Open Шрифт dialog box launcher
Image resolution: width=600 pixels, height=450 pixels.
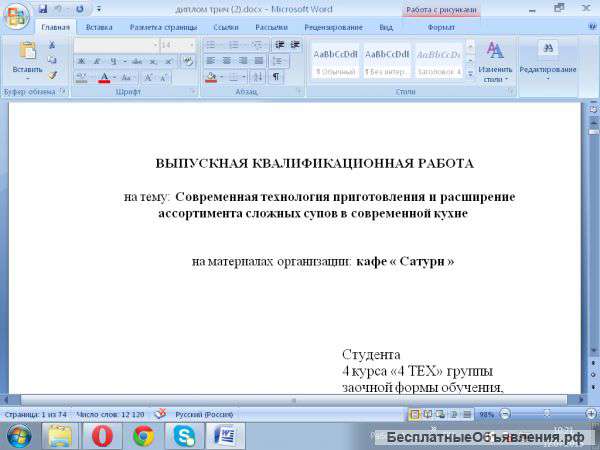(x=193, y=91)
